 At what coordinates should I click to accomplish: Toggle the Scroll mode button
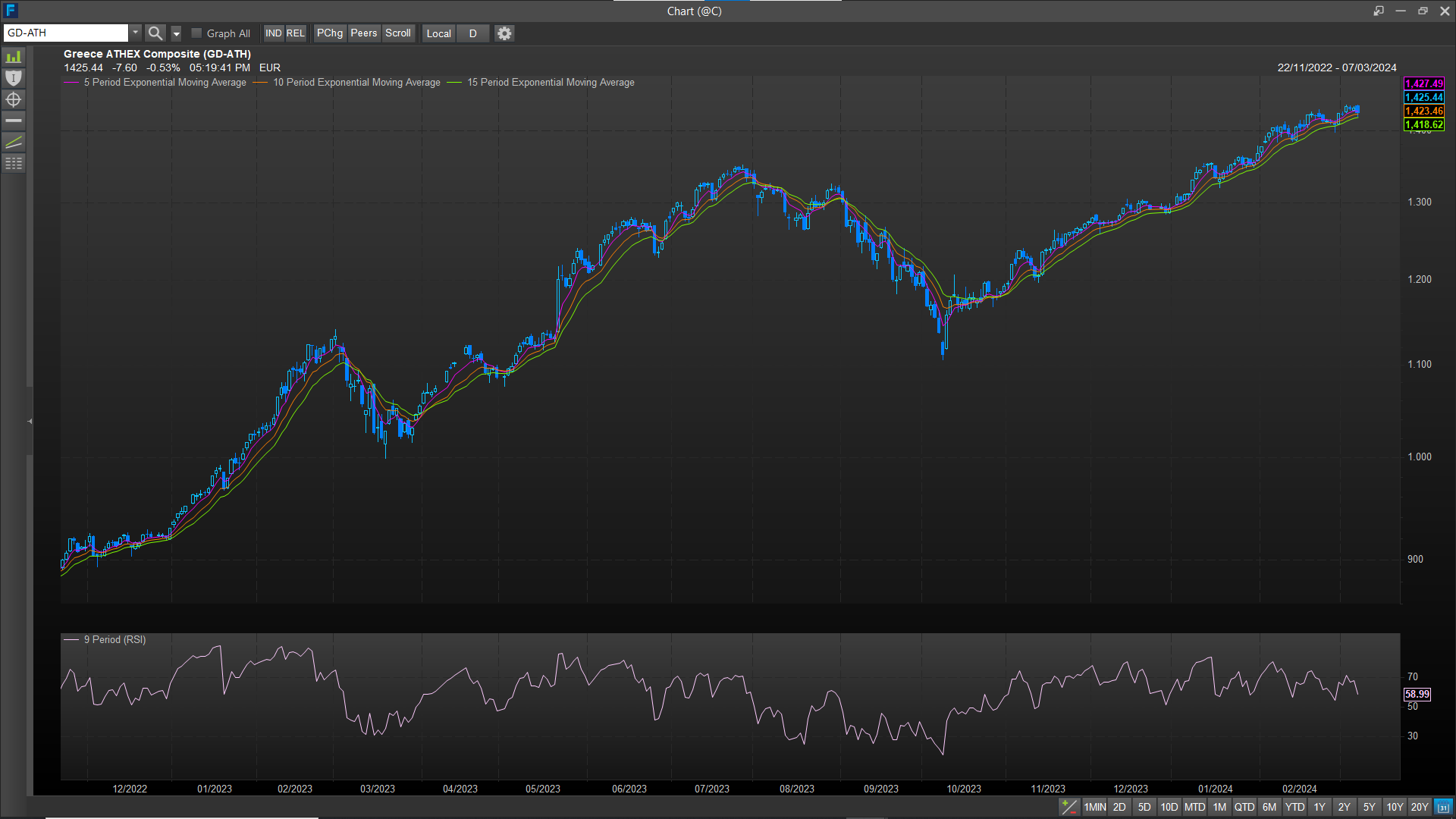pyautogui.click(x=398, y=33)
